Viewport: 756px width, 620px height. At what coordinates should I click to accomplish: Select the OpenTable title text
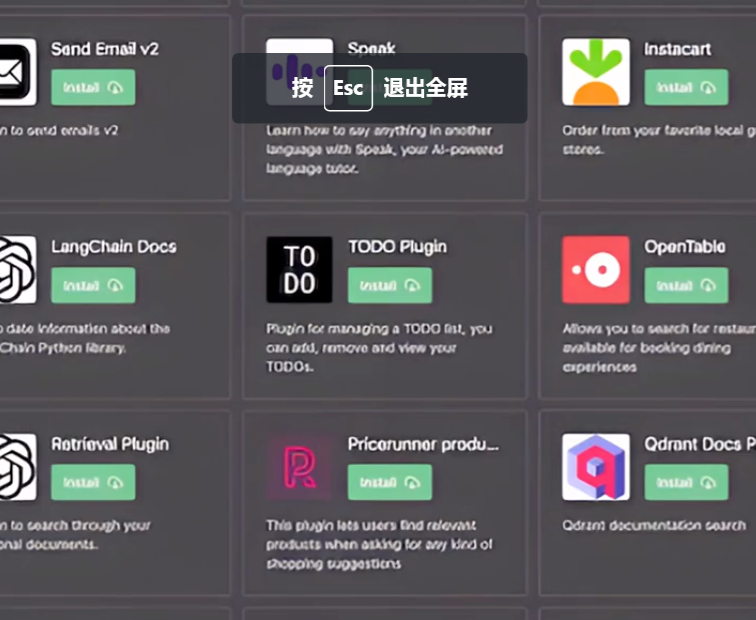(685, 246)
